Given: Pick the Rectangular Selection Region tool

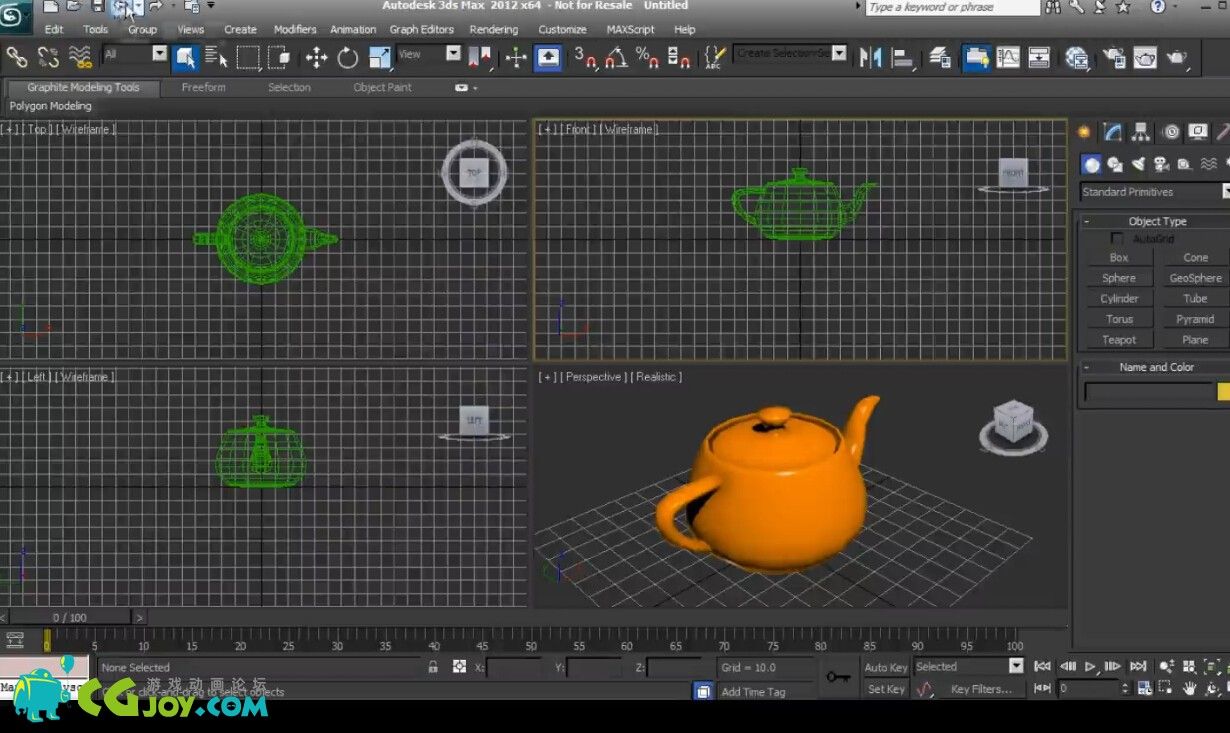Looking at the screenshot, I should [247, 57].
